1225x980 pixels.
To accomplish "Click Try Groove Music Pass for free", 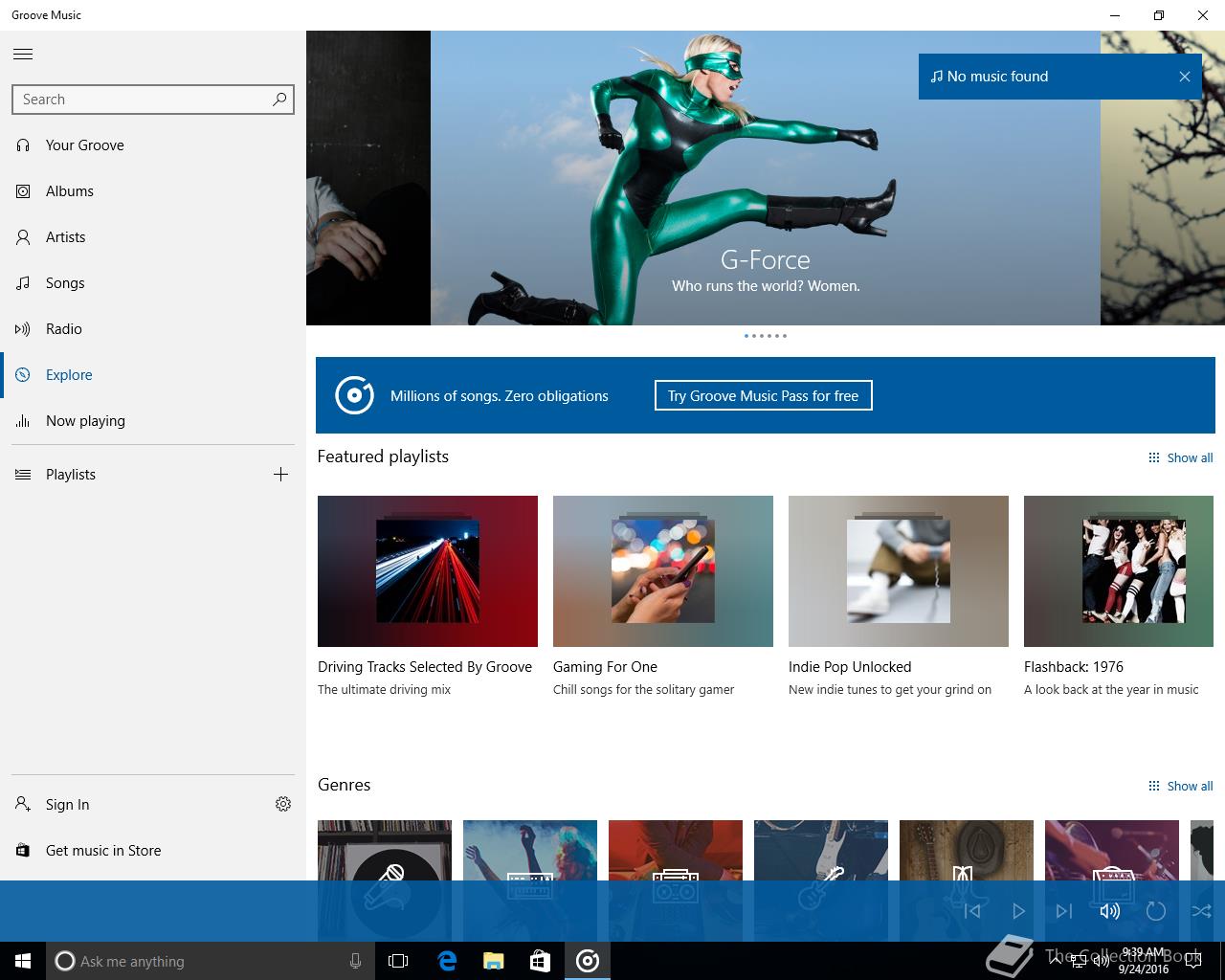I will coord(764,396).
